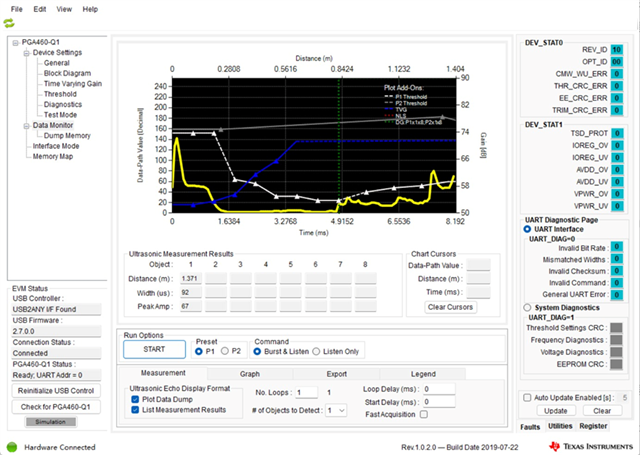Select the System Diagnostics radio option
Image resolution: width=640 pixels, height=455 pixels.
[527, 308]
